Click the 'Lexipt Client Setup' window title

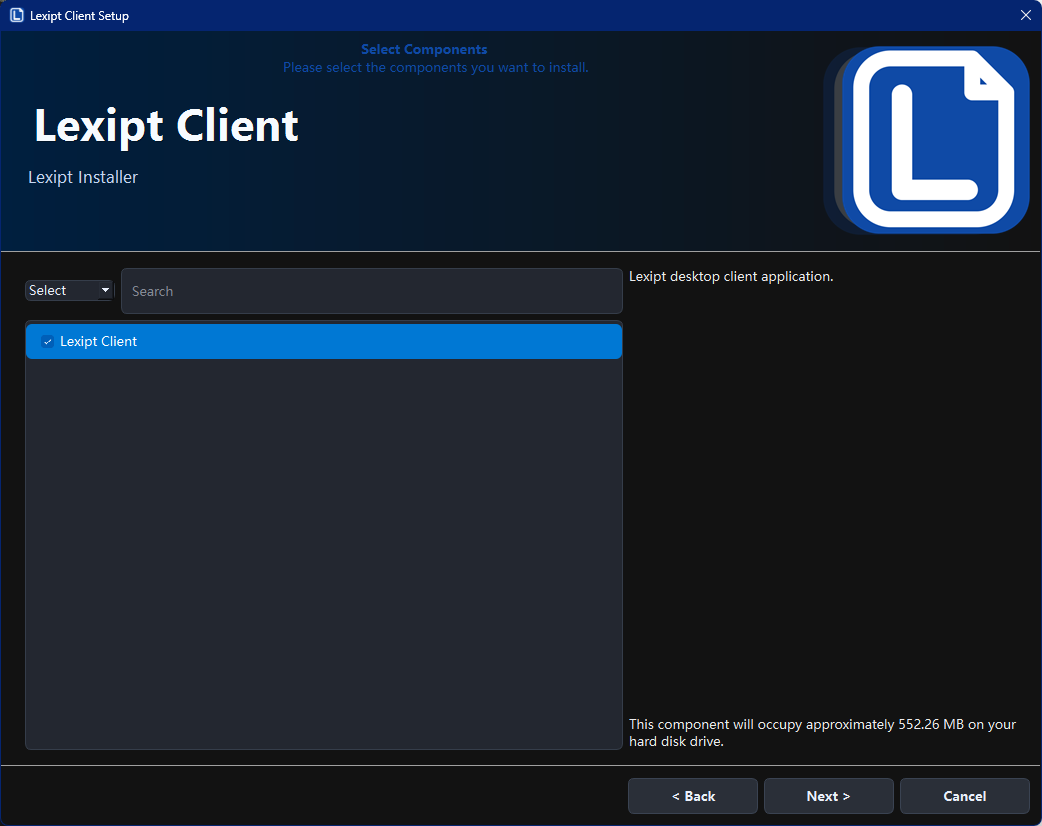pos(79,16)
